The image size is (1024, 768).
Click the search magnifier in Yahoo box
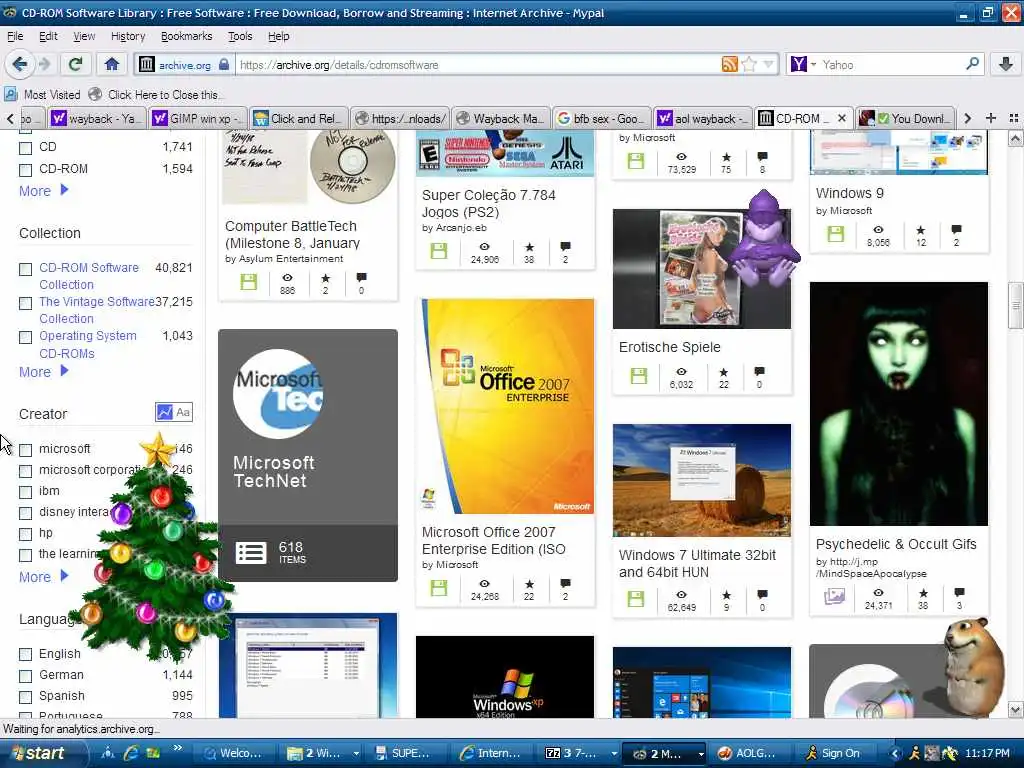tap(972, 64)
